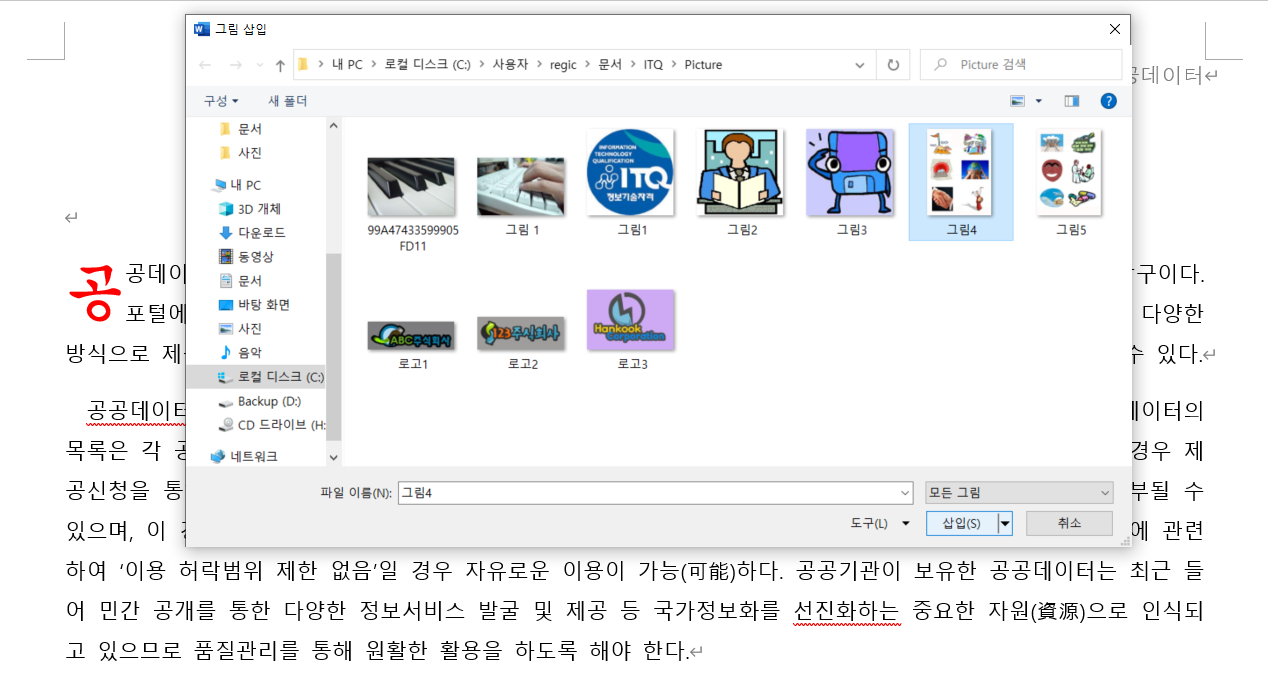The image size is (1268, 674).
Task: Go back with the back arrow
Action: tap(205, 65)
